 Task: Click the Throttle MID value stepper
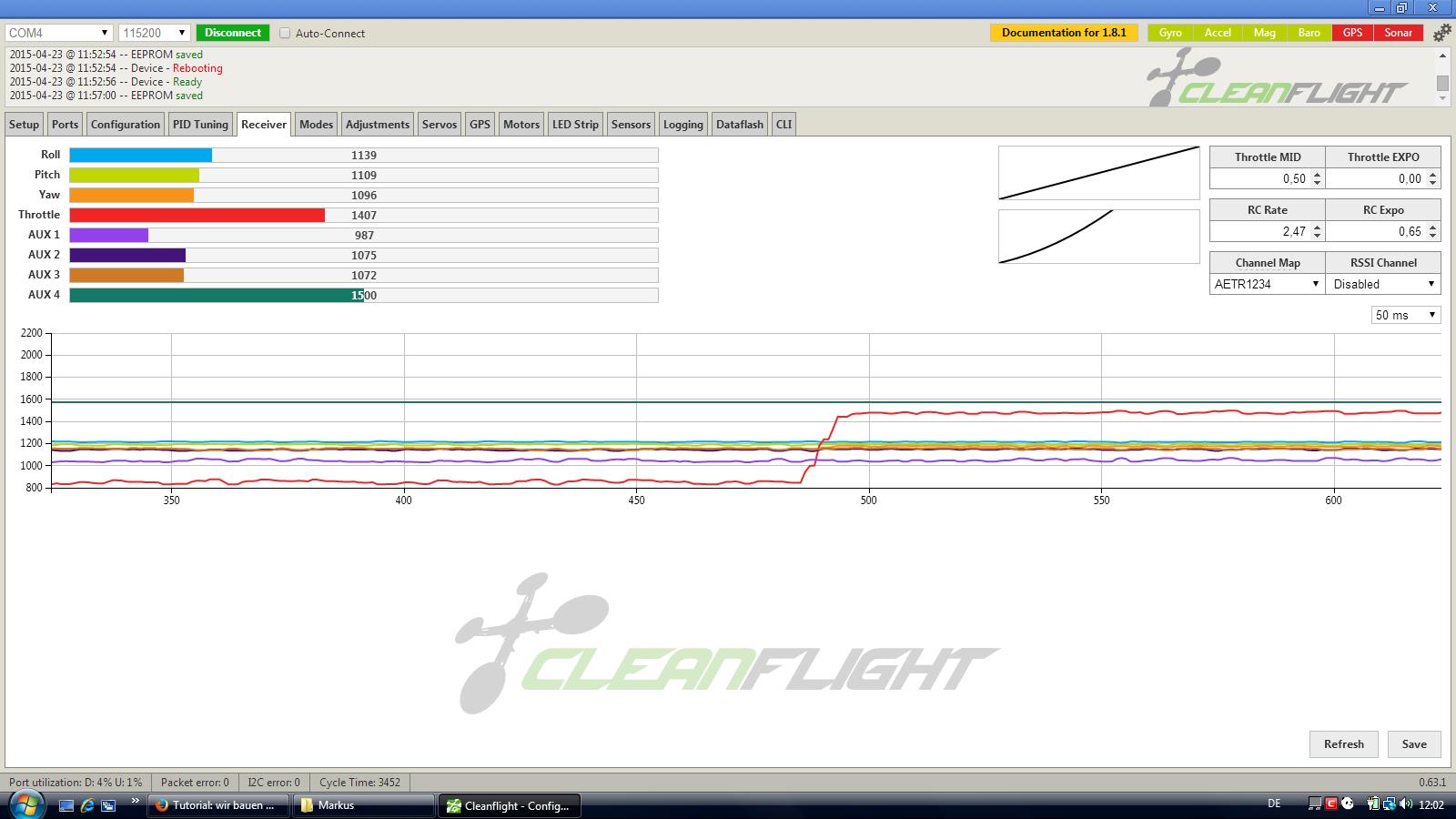[x=1318, y=179]
